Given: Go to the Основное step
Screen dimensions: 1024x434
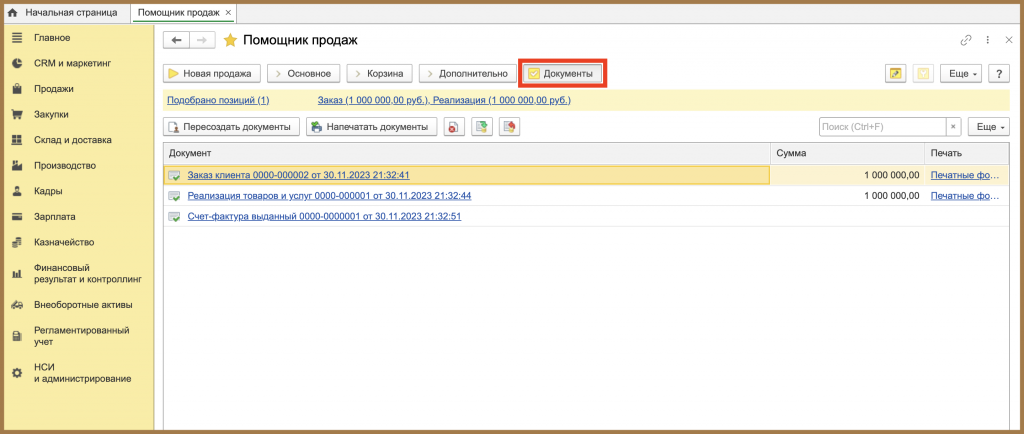Looking at the screenshot, I should tap(304, 74).
